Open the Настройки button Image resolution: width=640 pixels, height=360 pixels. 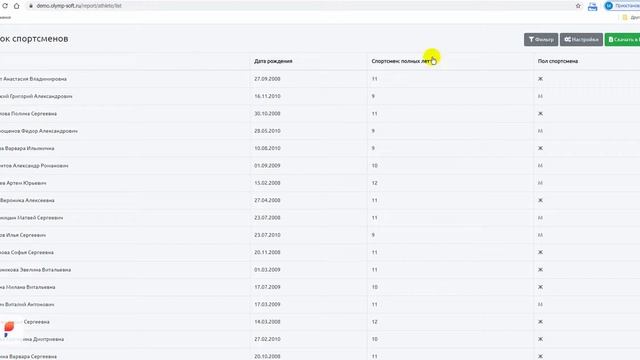581,40
